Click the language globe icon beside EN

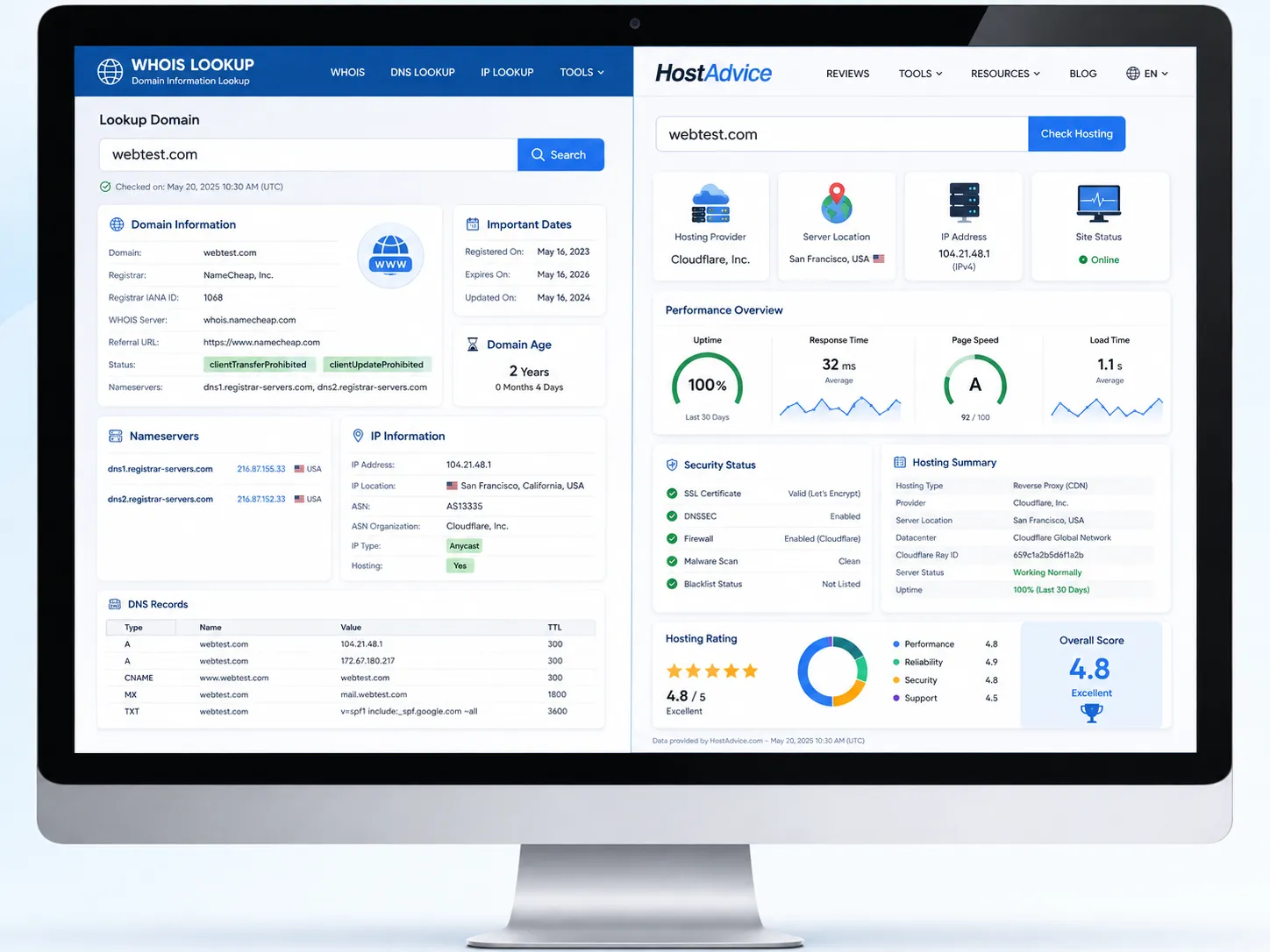click(x=1133, y=74)
